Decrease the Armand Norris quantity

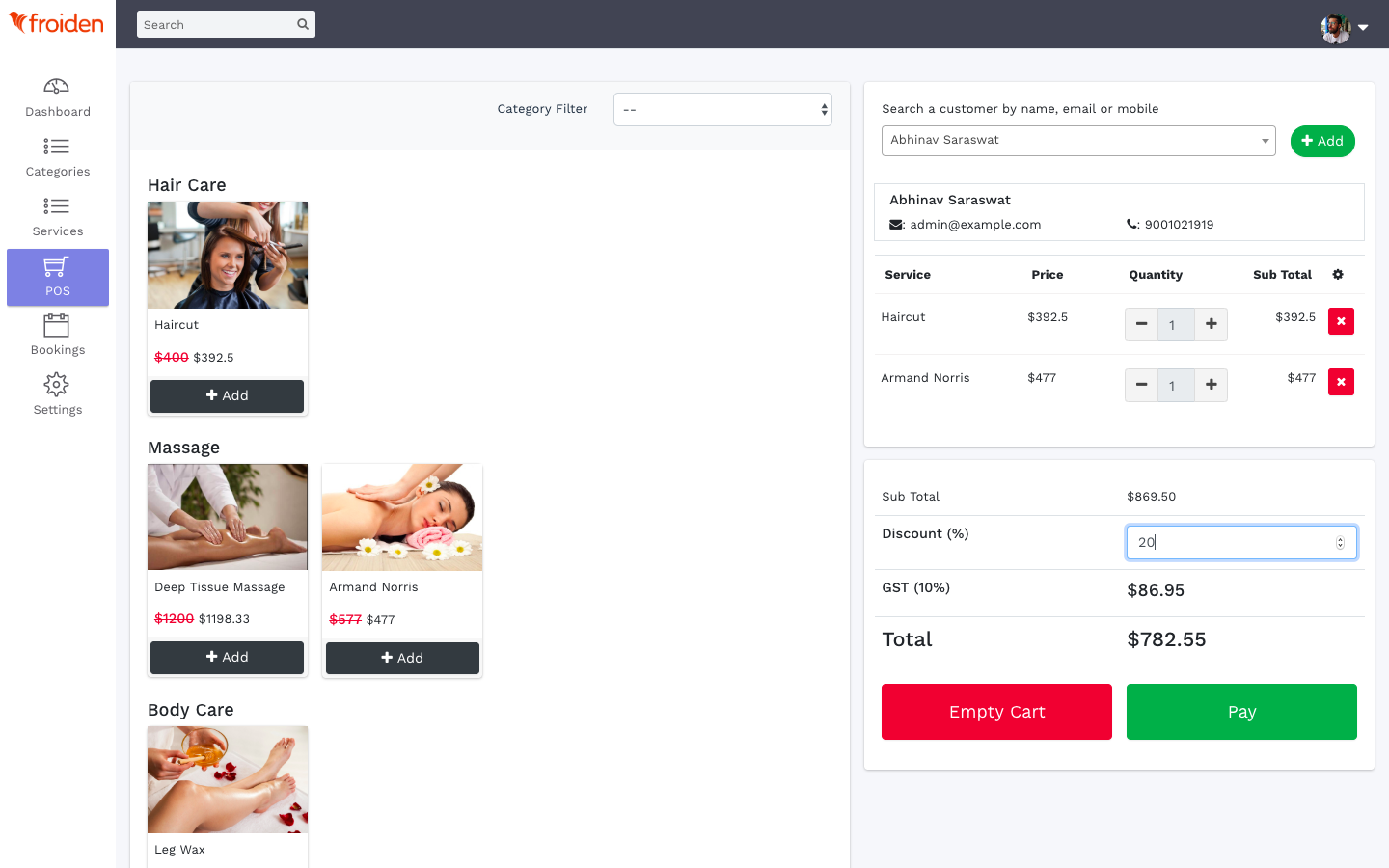coord(1141,385)
